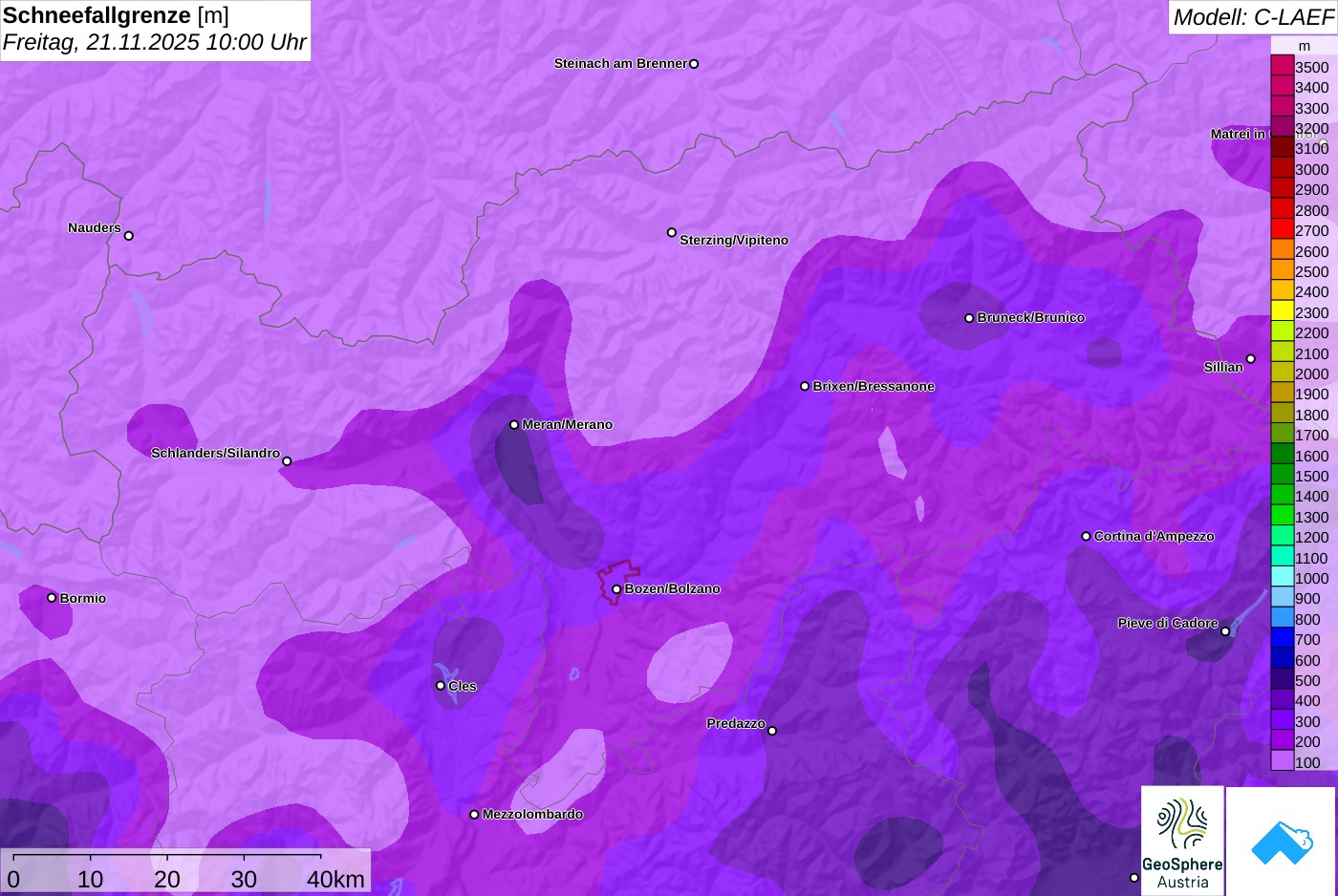The image size is (1338, 896).
Task: Click the Bruneck/Brunico marker dot
Action: [x=969, y=318]
